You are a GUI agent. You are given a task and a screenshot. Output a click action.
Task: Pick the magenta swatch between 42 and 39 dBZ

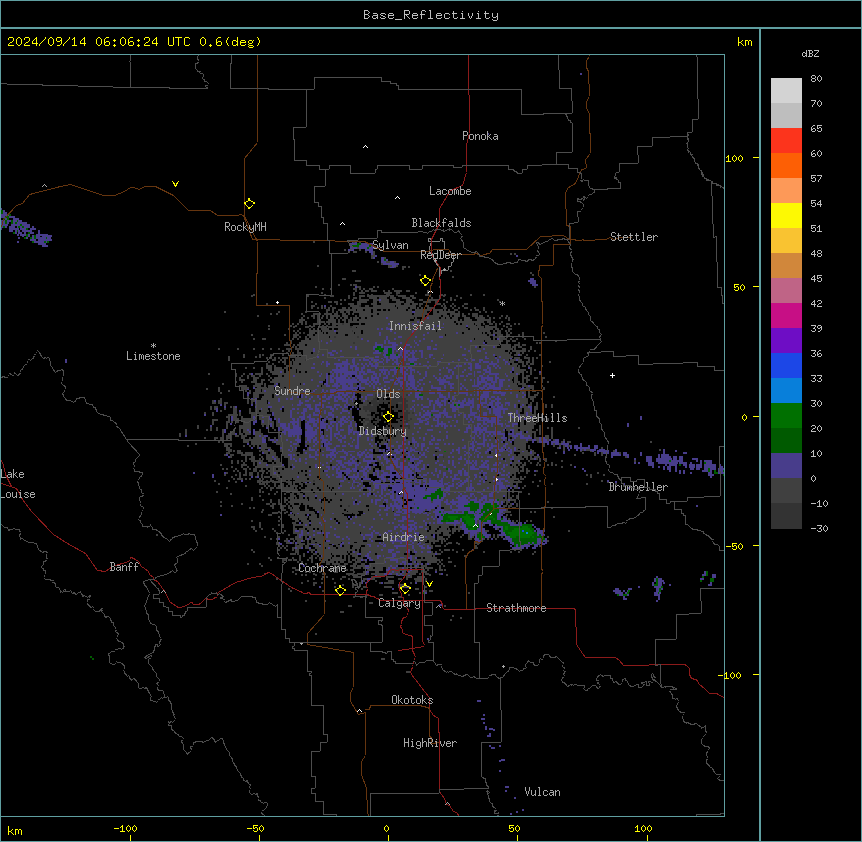click(786, 315)
